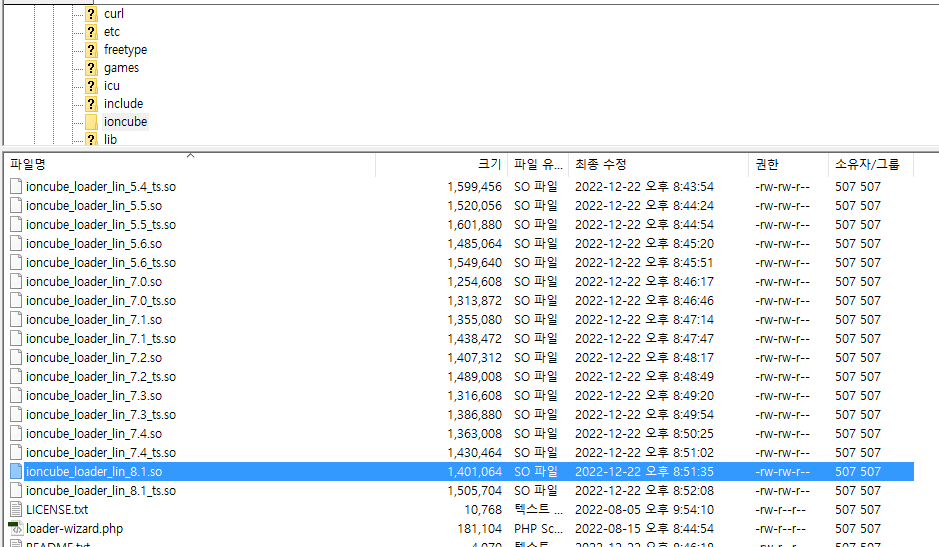
Task: Select the ioncube folder in the tree
Action: (x=125, y=122)
